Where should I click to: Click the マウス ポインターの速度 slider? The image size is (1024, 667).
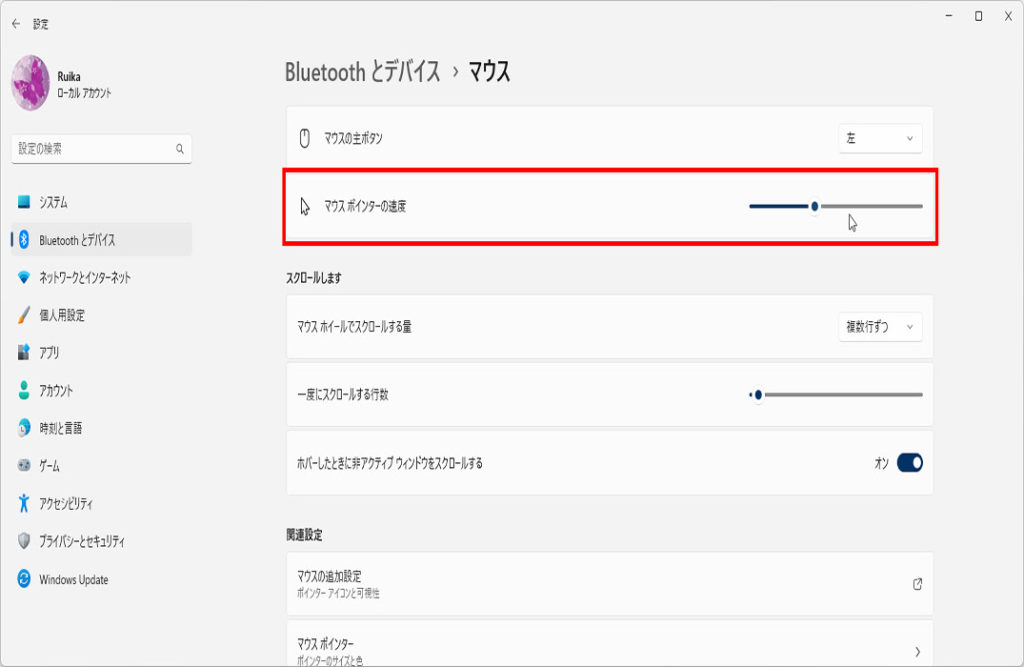(815, 206)
